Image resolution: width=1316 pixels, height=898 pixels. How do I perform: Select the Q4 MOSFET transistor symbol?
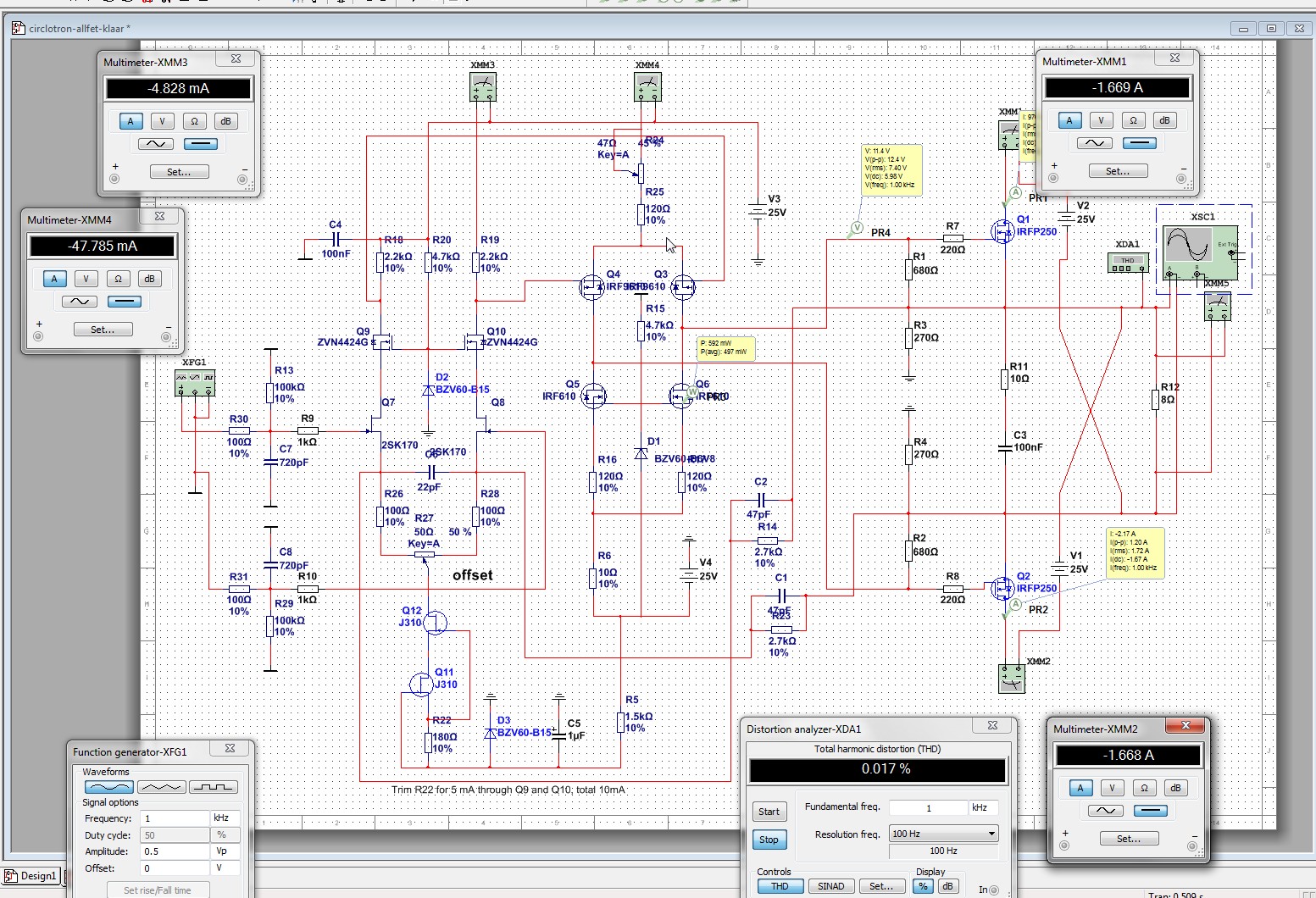[592, 287]
